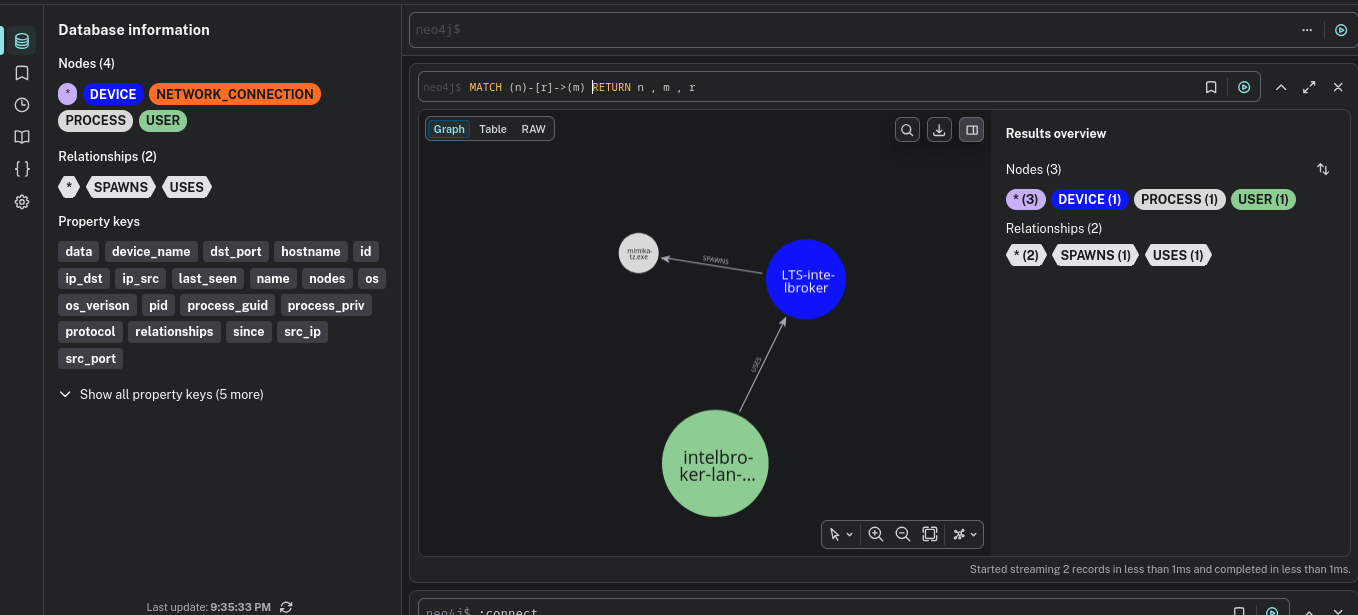The height and width of the screenshot is (615, 1358).
Task: Click the SPAWNS relationship type in sidebar
Action: click(x=121, y=187)
